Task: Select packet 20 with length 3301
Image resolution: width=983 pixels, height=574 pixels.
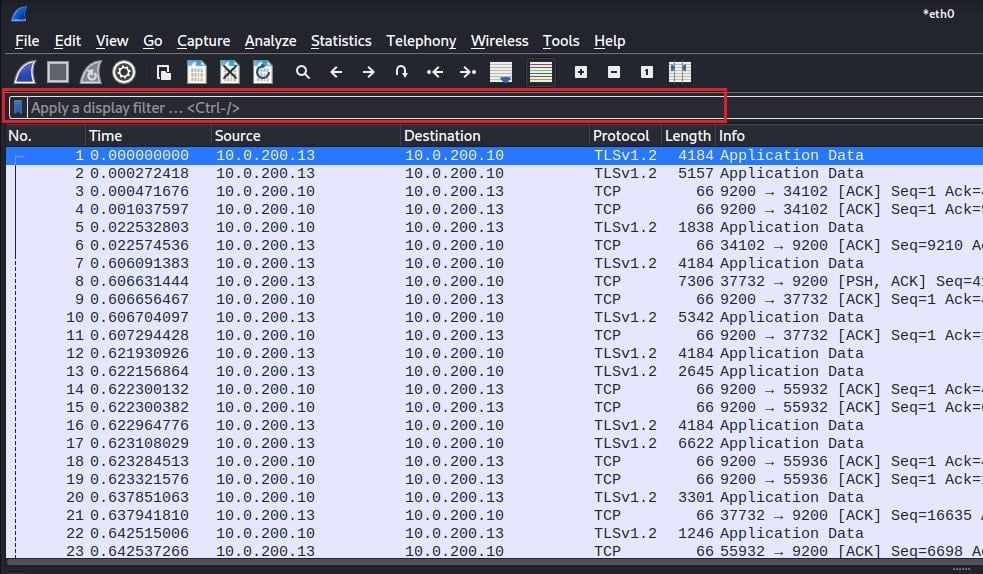Action: [495, 498]
